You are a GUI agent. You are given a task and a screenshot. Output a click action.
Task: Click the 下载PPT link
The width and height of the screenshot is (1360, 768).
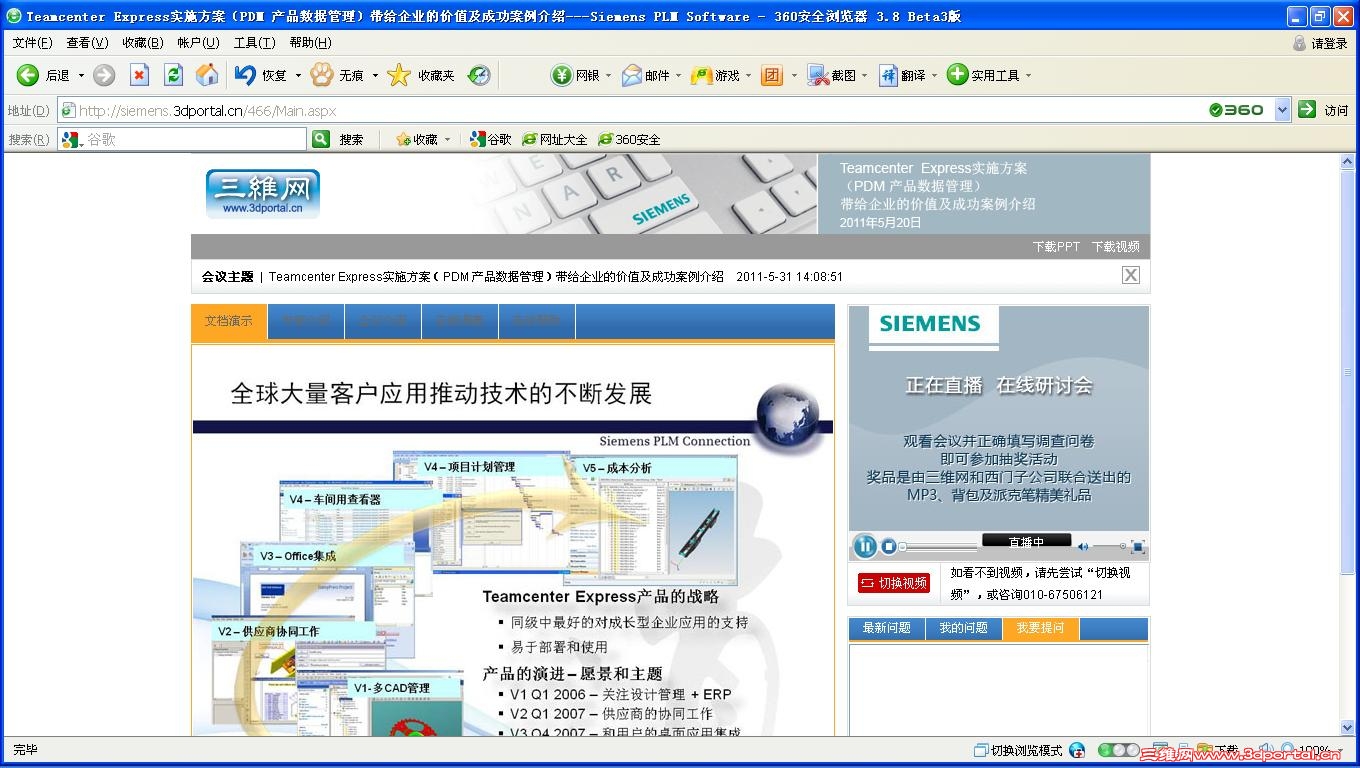[1056, 246]
